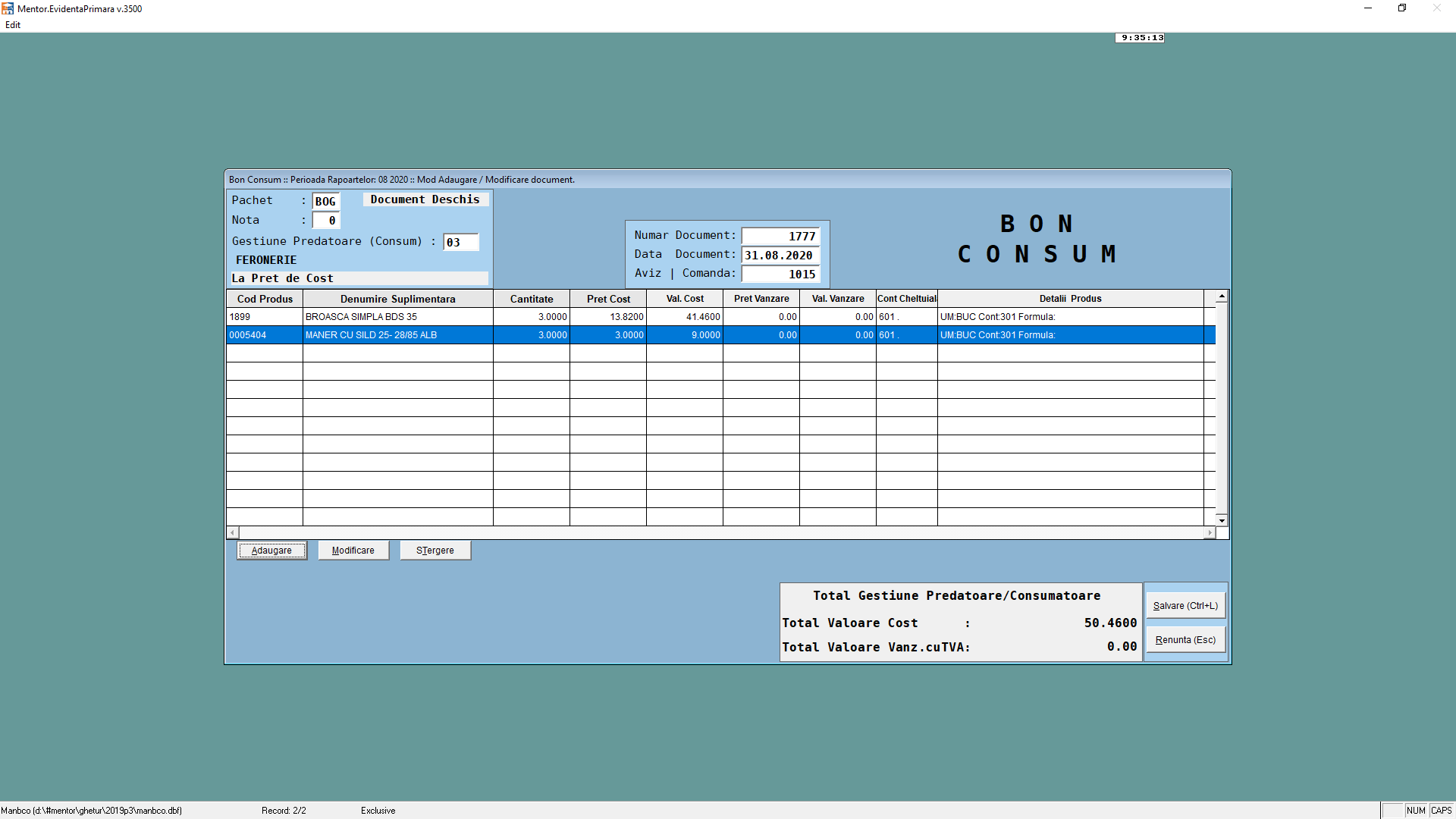Click the scroll down arrow of grid
Viewport: 1456px width, 819px height.
coord(1222,521)
